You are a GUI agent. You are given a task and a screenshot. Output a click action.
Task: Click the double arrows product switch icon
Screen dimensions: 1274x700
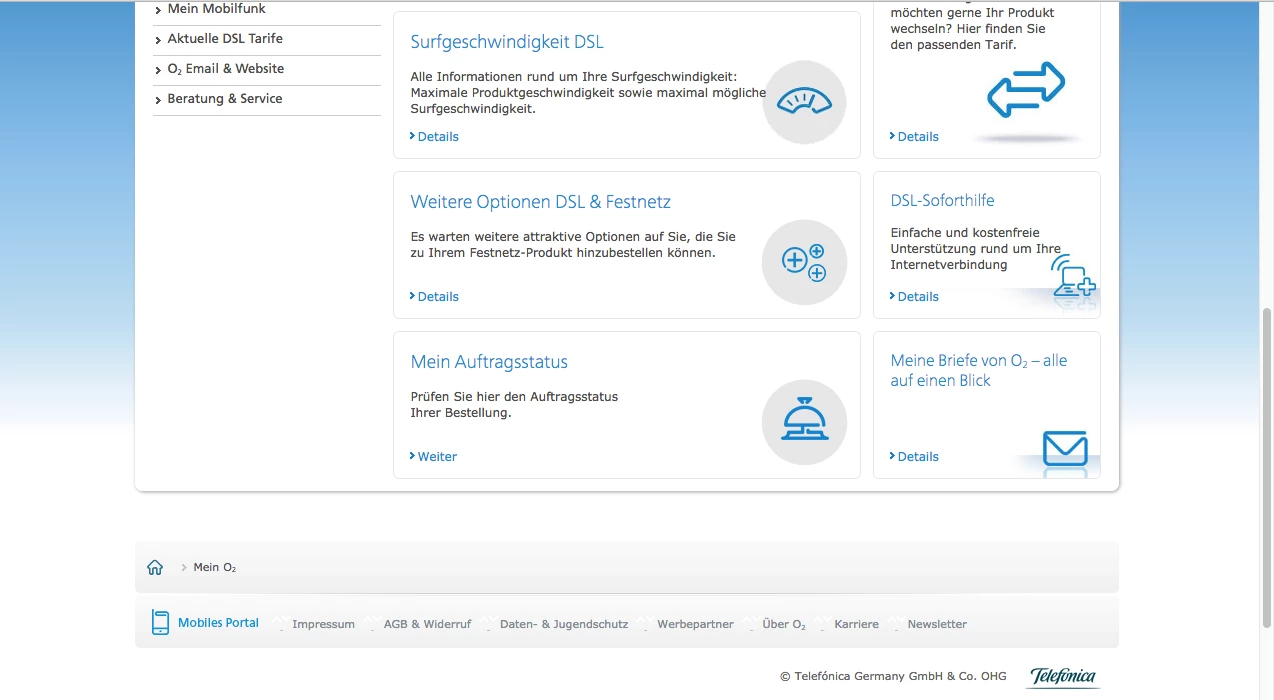pyautogui.click(x=1026, y=90)
